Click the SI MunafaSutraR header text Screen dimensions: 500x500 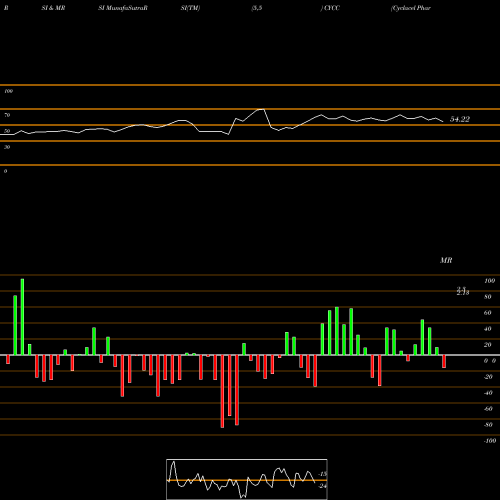[123, 8]
